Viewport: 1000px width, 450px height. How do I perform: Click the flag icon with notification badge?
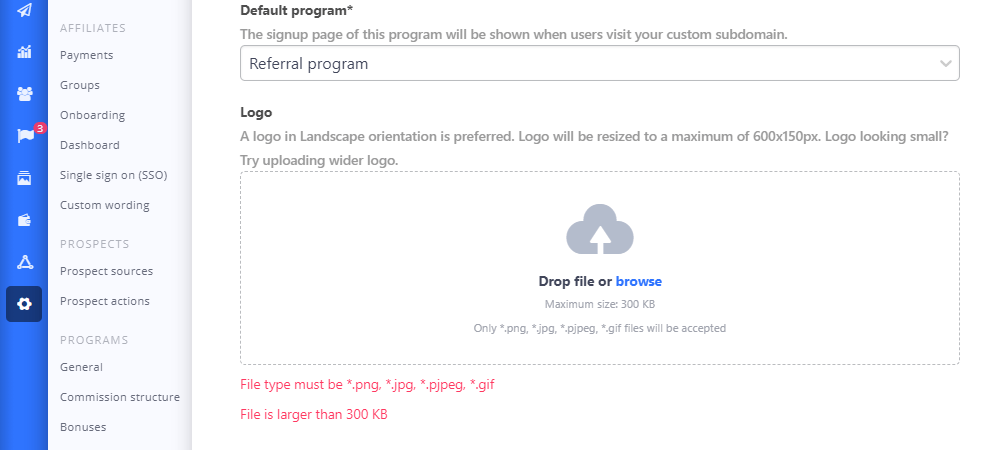coord(25,136)
